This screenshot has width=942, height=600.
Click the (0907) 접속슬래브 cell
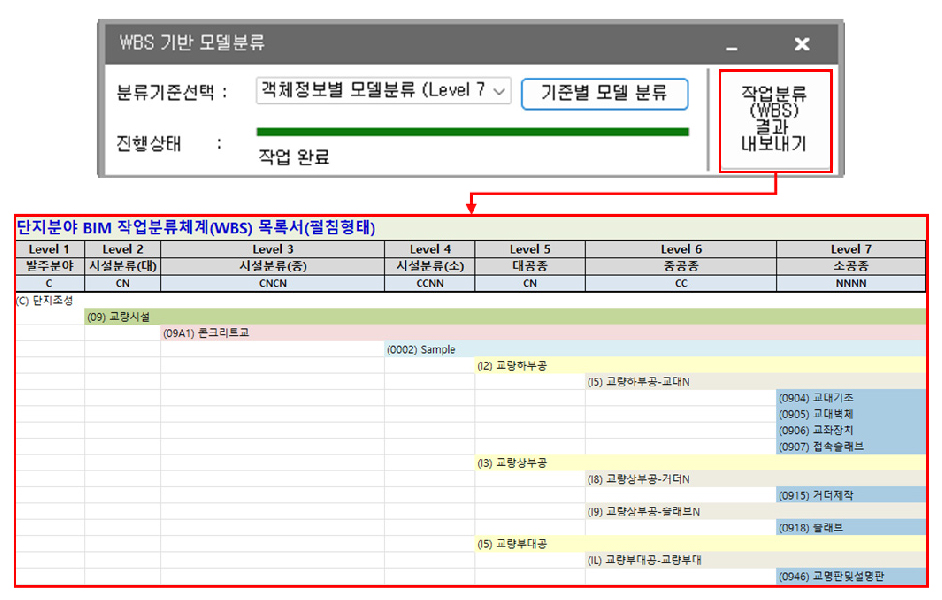pos(824,446)
